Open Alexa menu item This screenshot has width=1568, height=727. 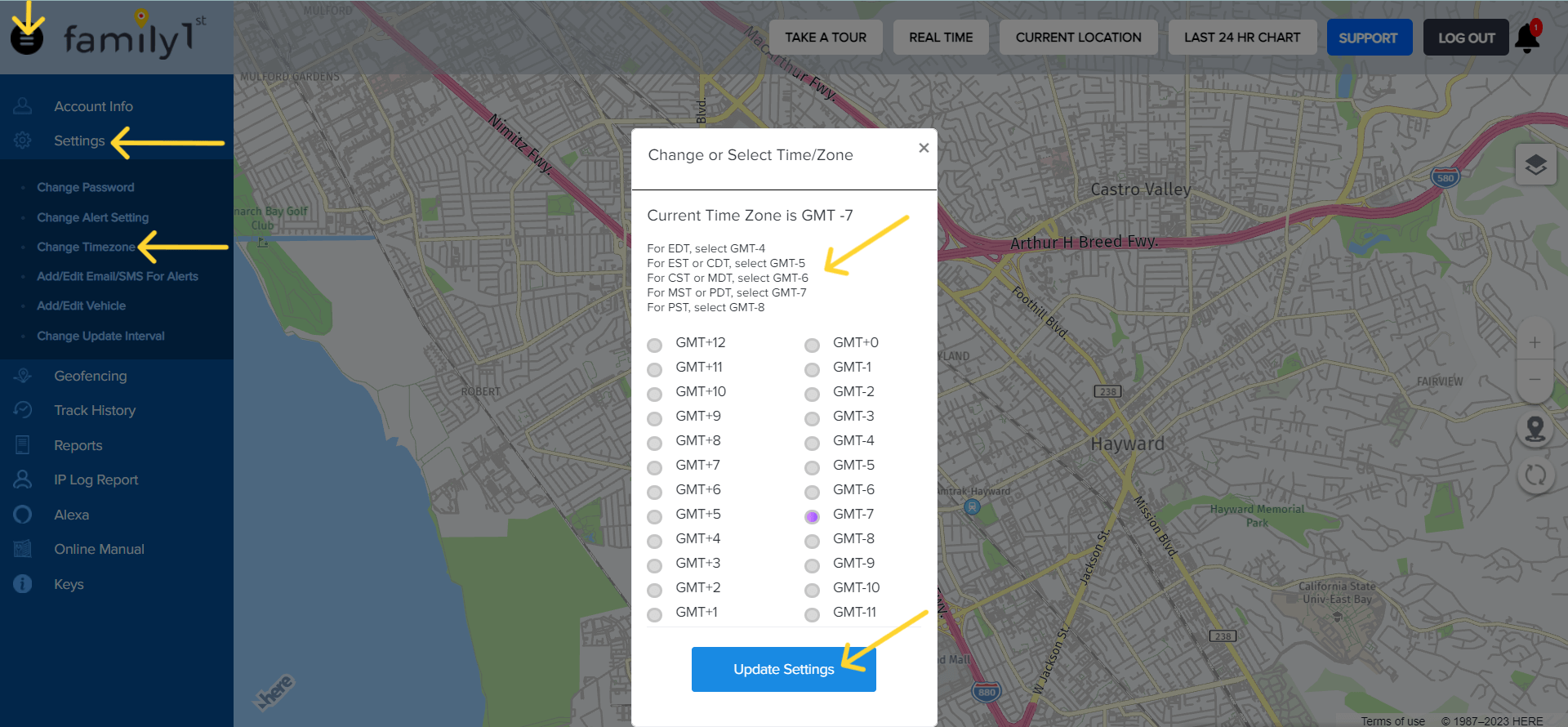[72, 515]
